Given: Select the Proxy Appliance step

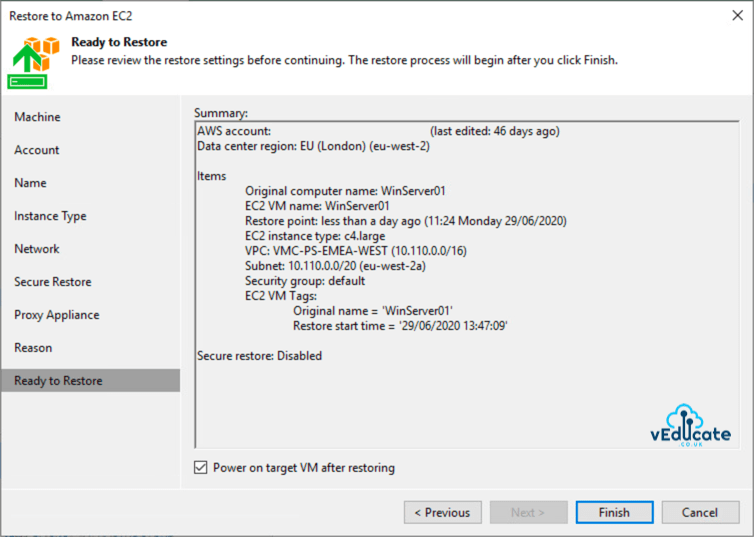Looking at the screenshot, I should [x=56, y=315].
